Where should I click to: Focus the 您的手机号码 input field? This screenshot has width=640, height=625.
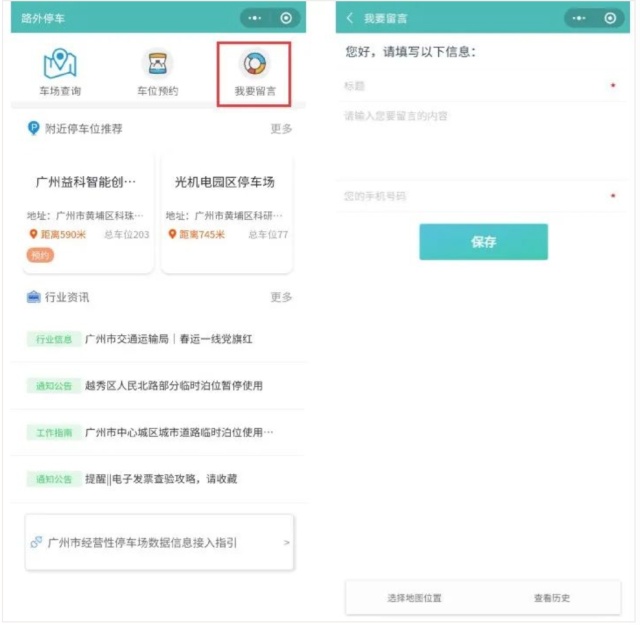click(475, 196)
